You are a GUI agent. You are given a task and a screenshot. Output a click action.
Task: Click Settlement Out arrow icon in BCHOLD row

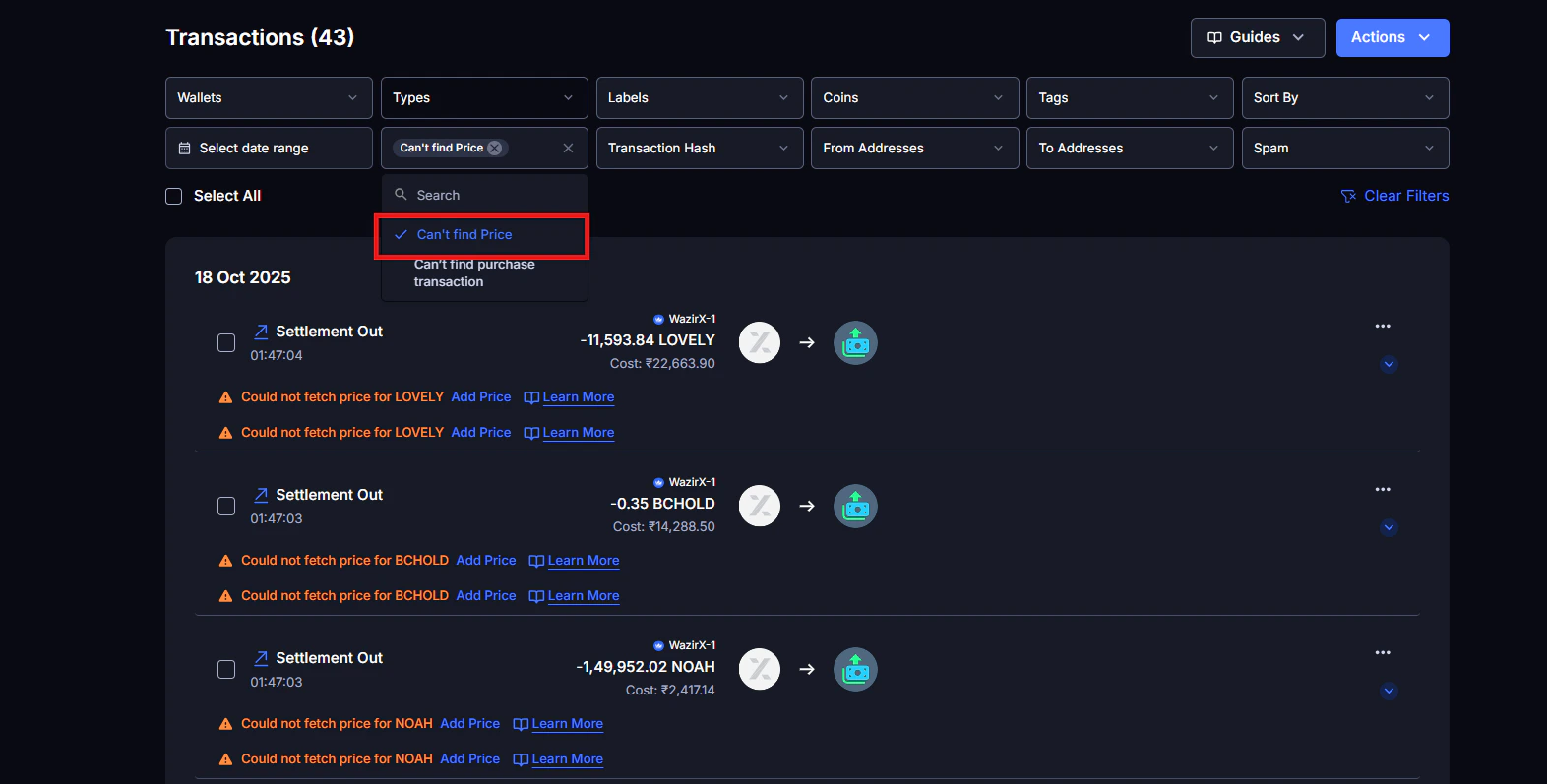261,496
